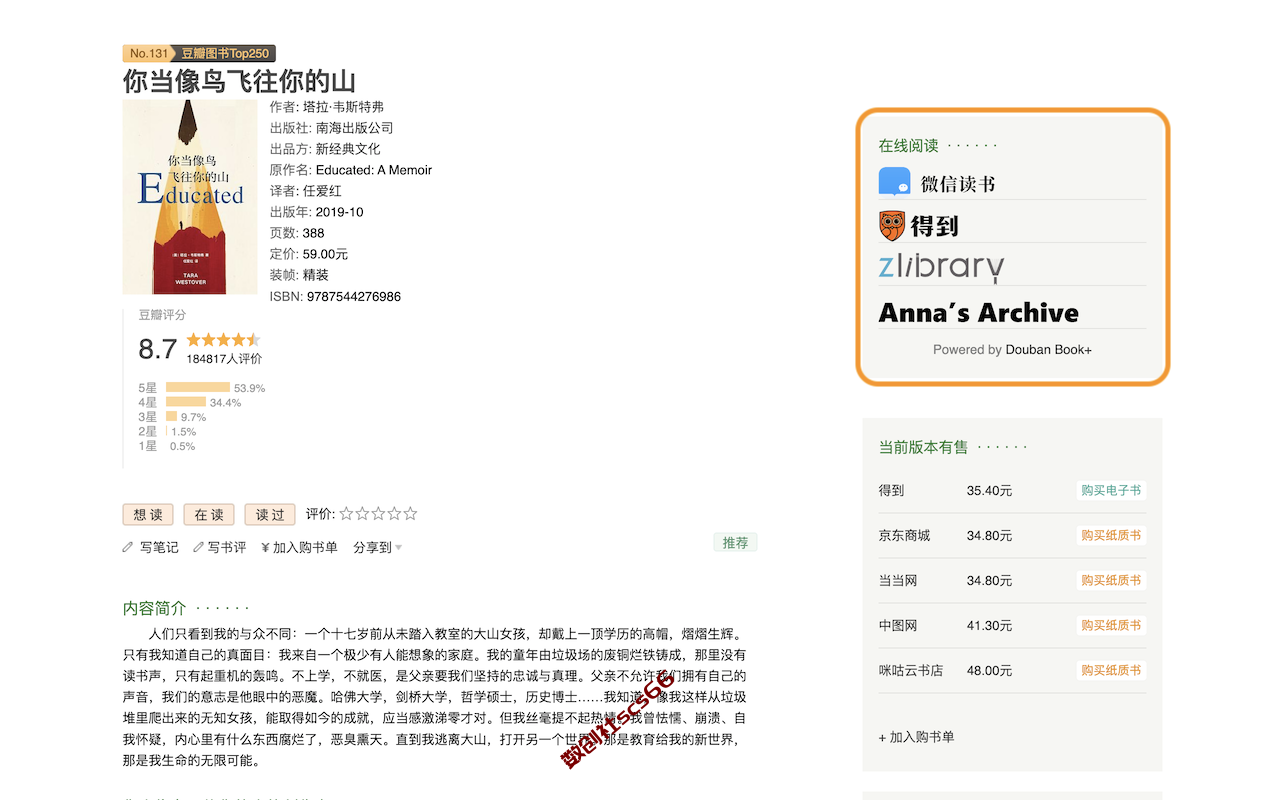Click the 3星 rating bar

pos(172,417)
